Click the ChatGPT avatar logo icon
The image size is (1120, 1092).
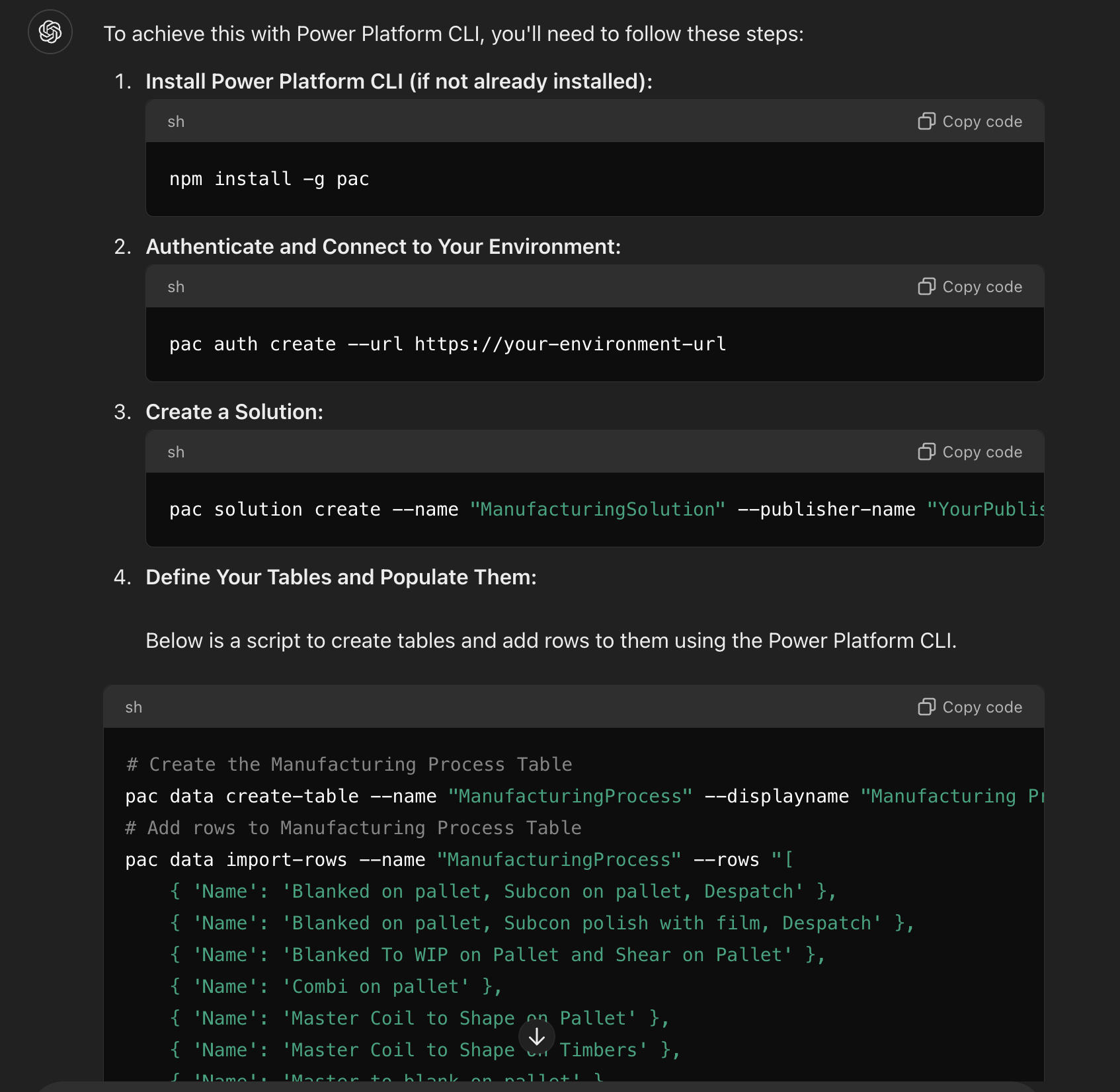click(50, 32)
